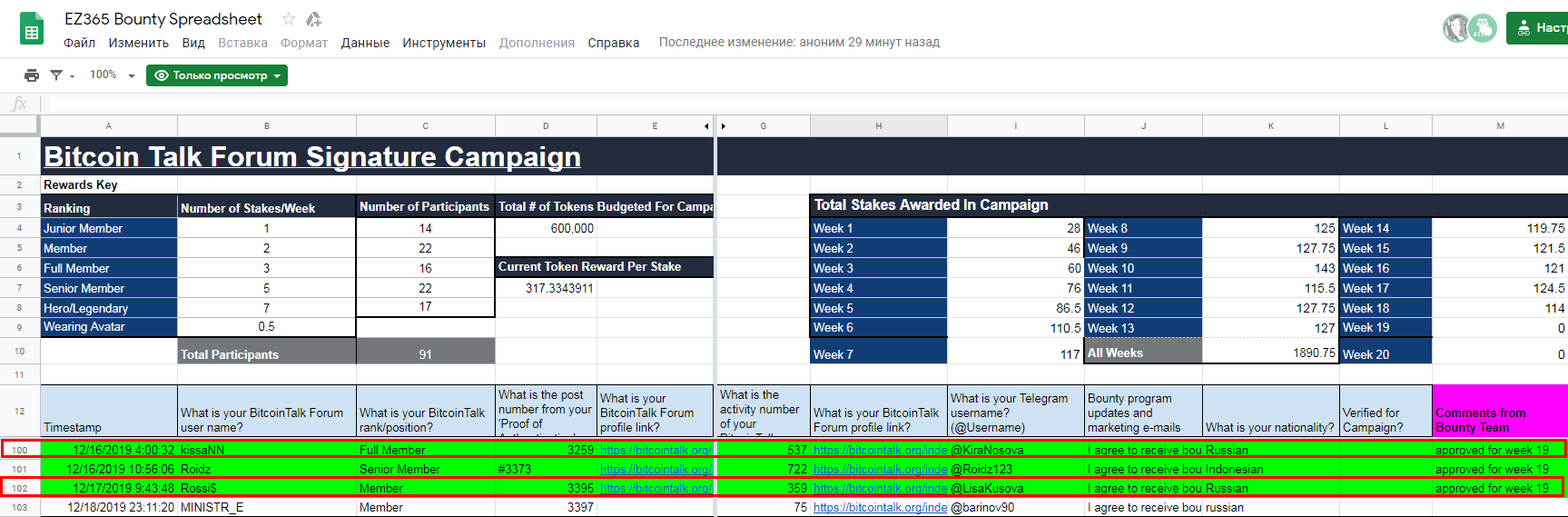
Task: Open the column H forum link in @Roidz123's row
Action: (880, 469)
